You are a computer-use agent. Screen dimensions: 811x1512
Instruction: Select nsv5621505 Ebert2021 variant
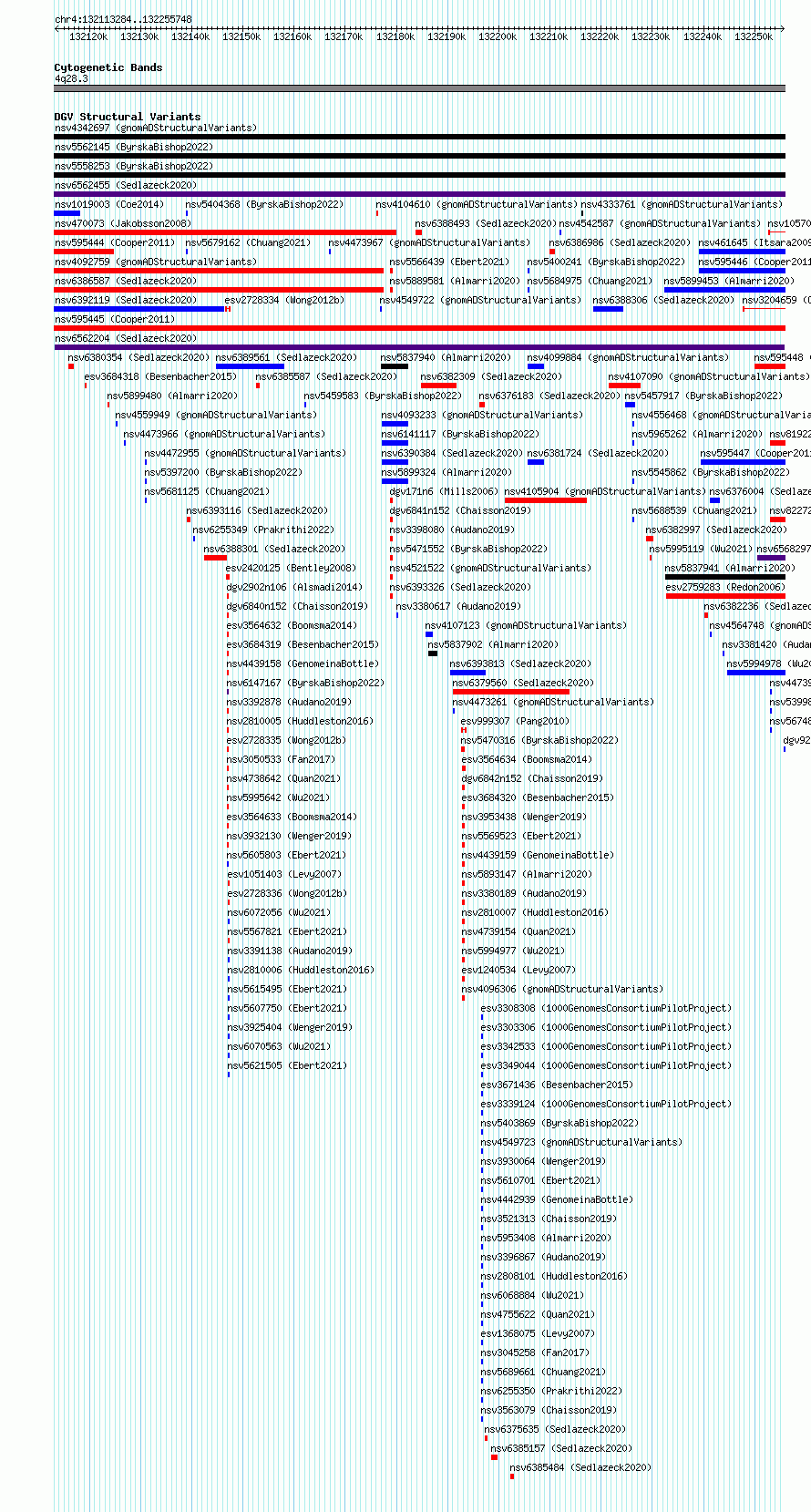point(287,1065)
